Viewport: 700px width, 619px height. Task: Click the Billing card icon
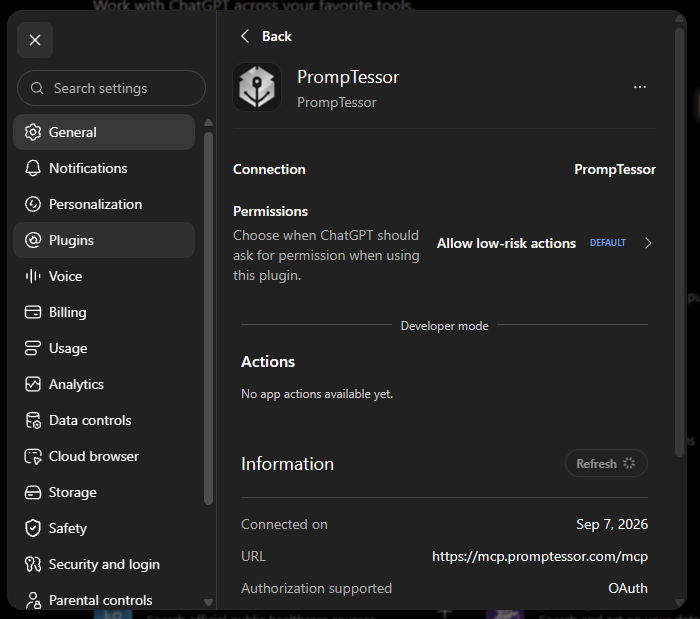point(33,312)
